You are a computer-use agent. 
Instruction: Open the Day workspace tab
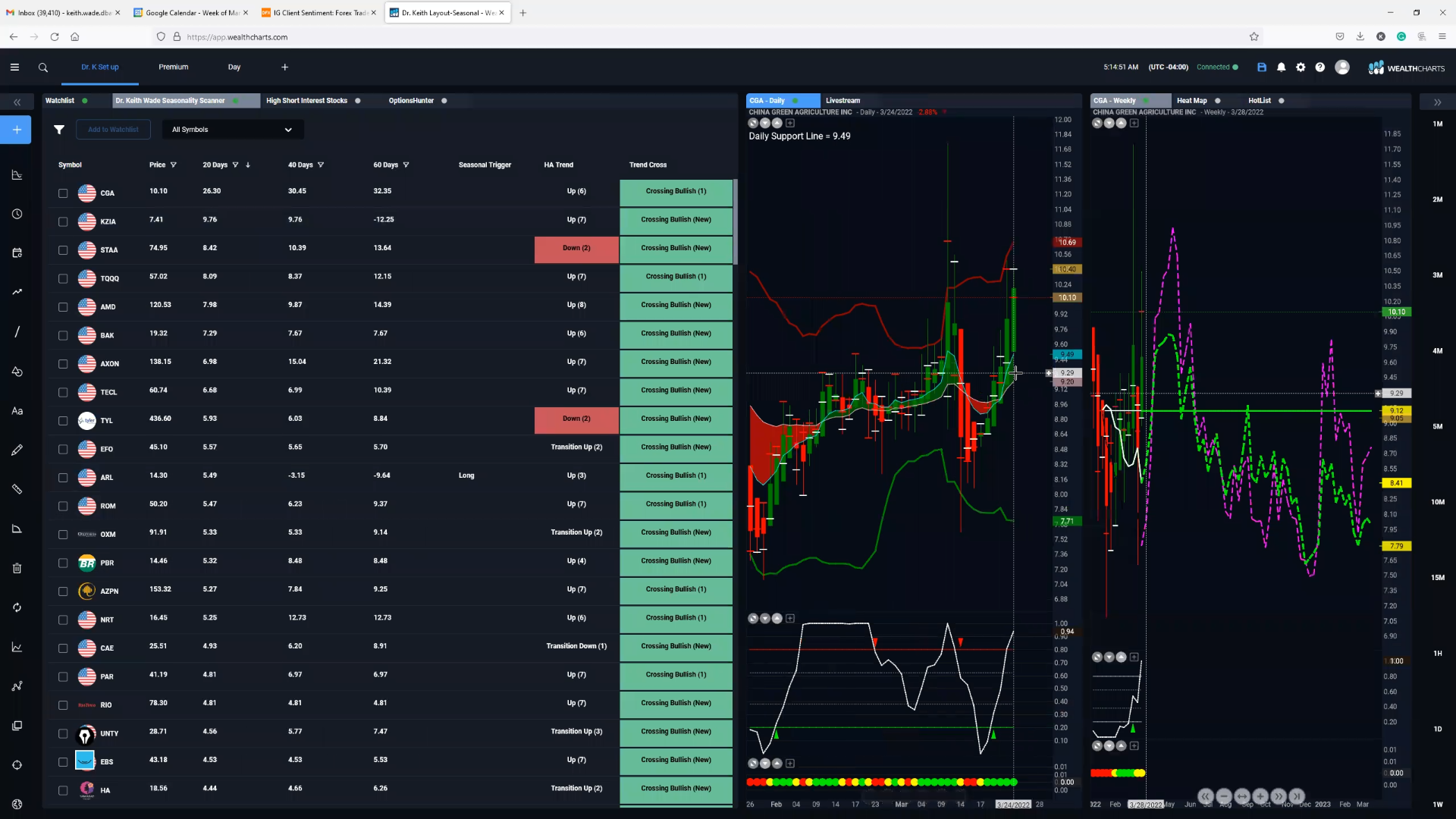(x=234, y=67)
